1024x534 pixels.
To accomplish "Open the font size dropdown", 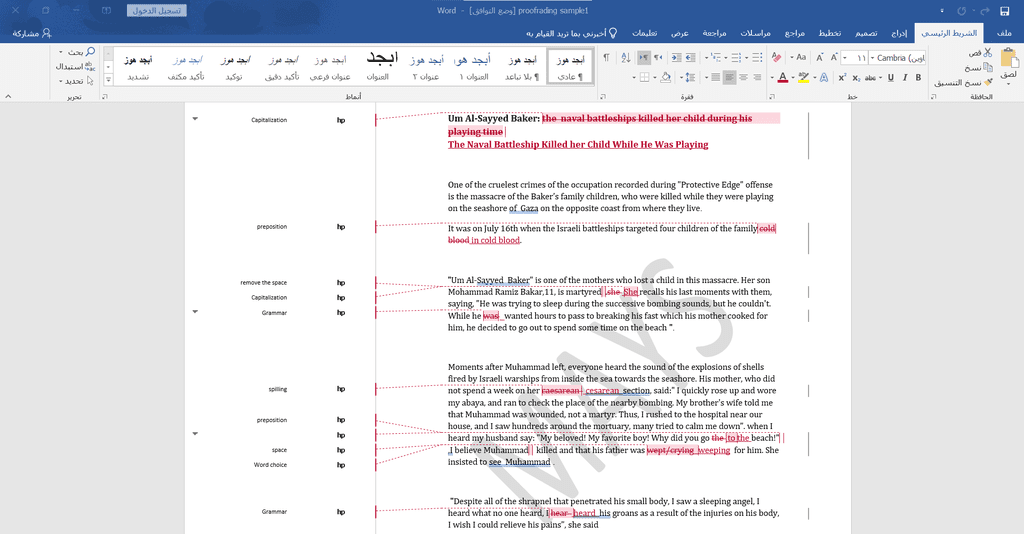I will tap(845, 57).
